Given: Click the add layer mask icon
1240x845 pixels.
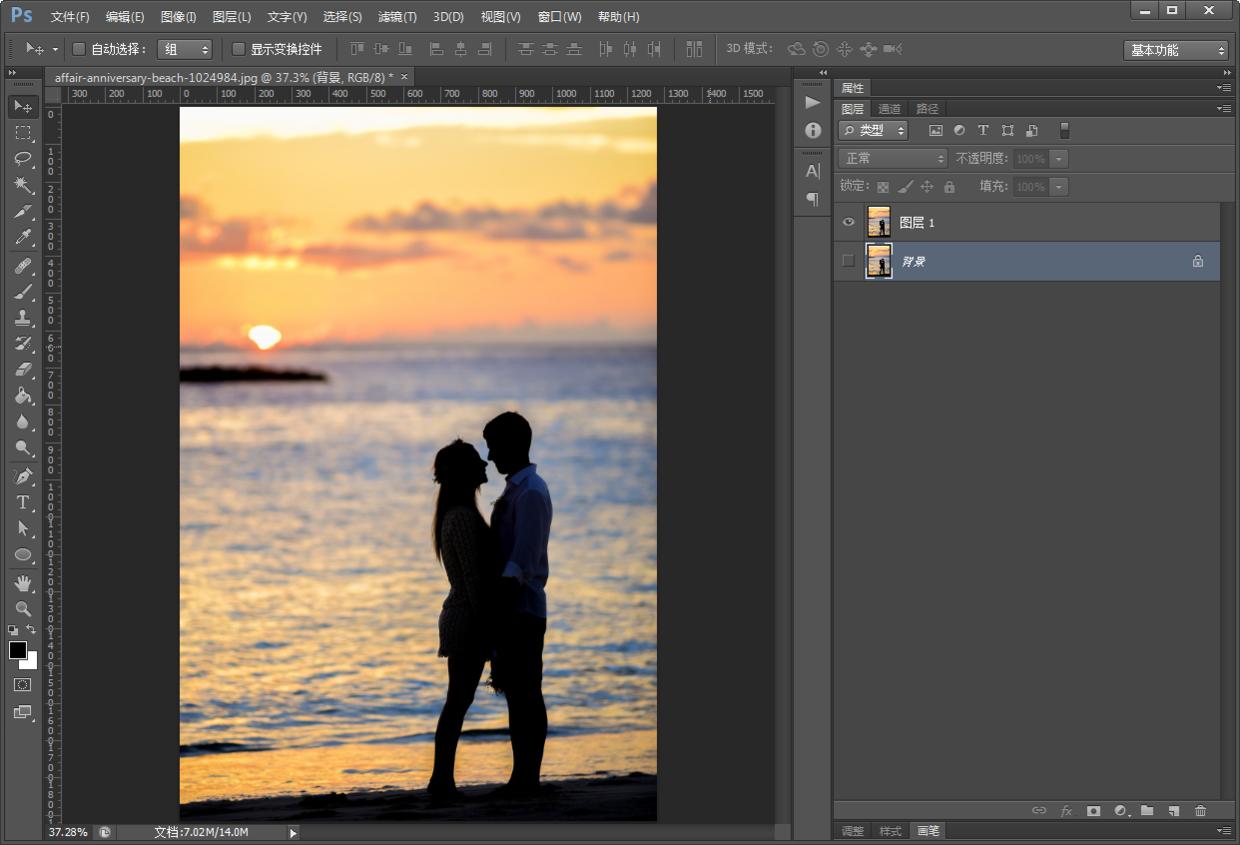Looking at the screenshot, I should (x=1093, y=811).
